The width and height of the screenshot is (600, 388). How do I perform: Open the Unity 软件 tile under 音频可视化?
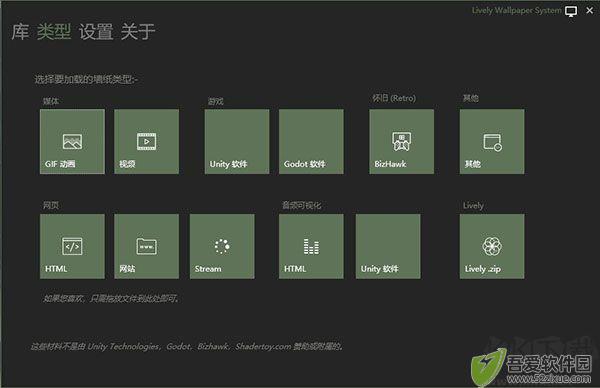[388, 246]
